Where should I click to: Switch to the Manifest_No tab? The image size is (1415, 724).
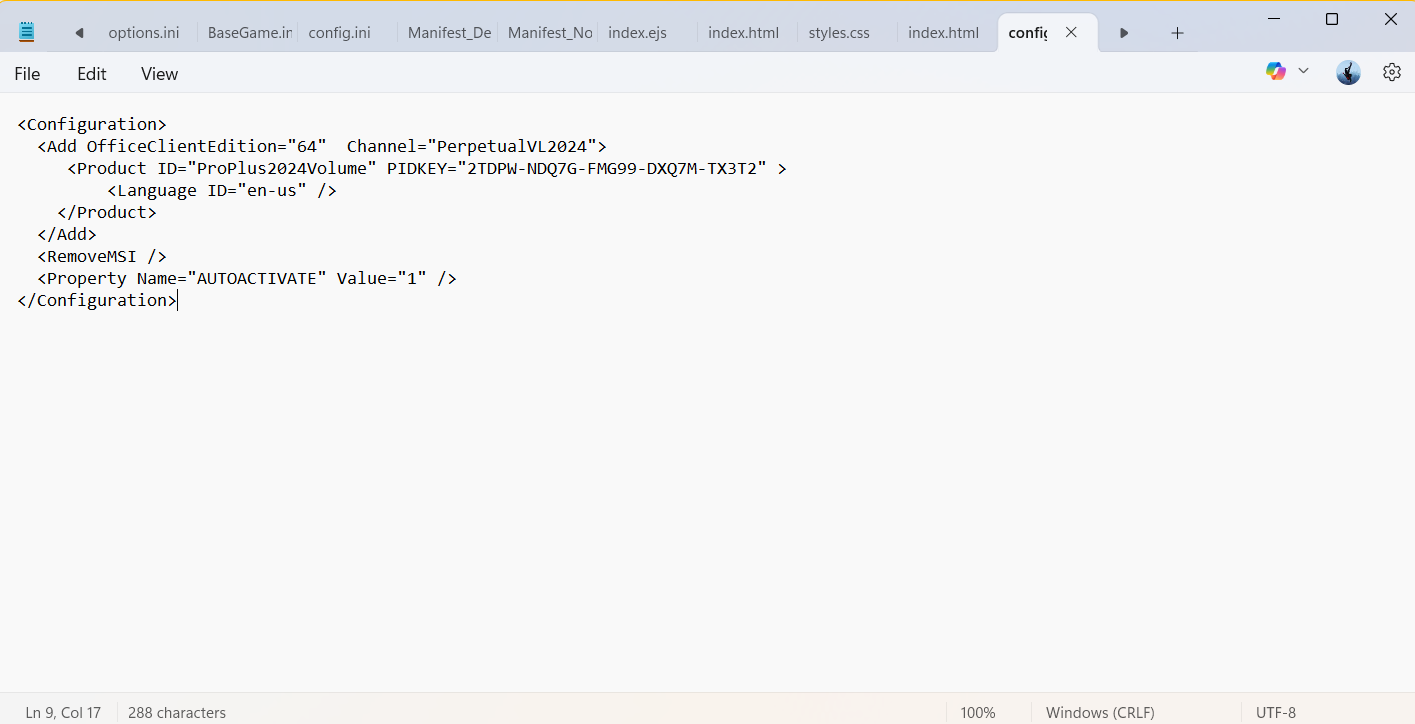pyautogui.click(x=549, y=33)
